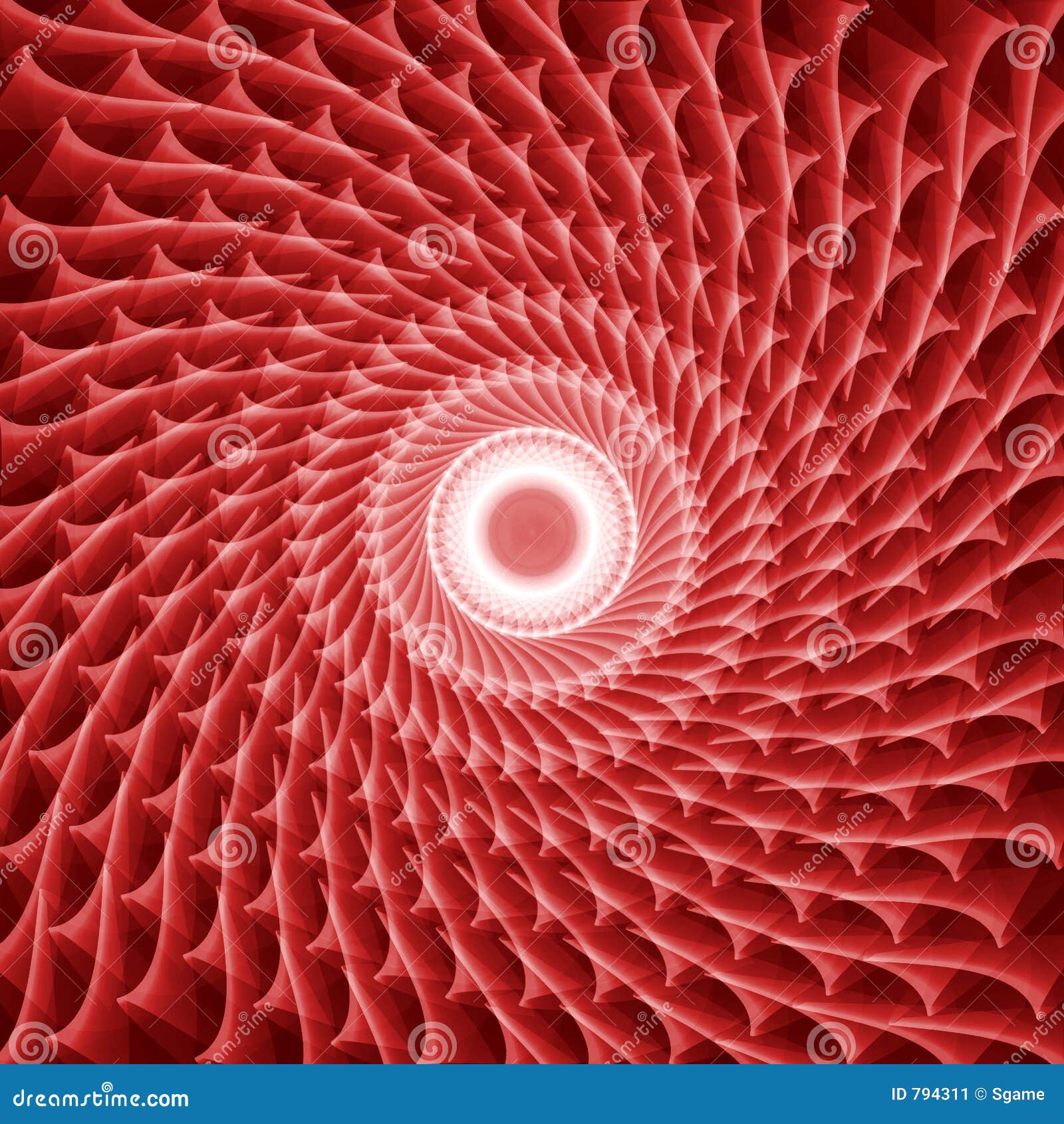The image size is (1064, 1124).
Task: Click the large centered watermark swirl
Action: pyautogui.click(x=430, y=644)
